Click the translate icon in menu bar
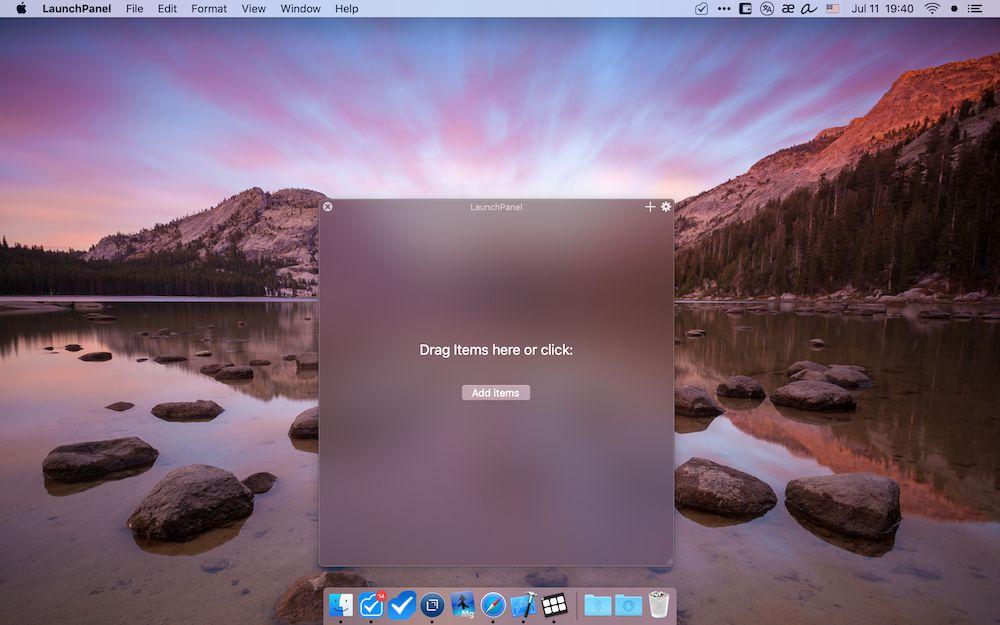The height and width of the screenshot is (625, 1000). tap(767, 9)
